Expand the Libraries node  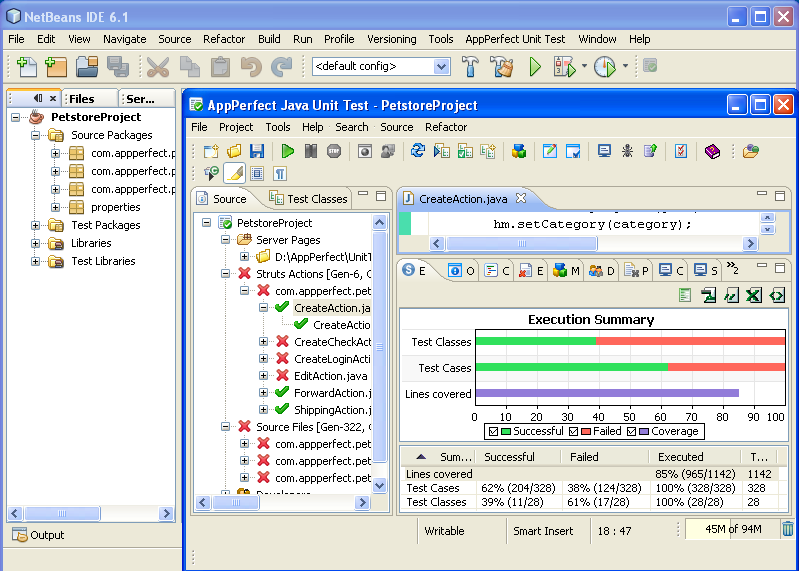click(x=35, y=243)
